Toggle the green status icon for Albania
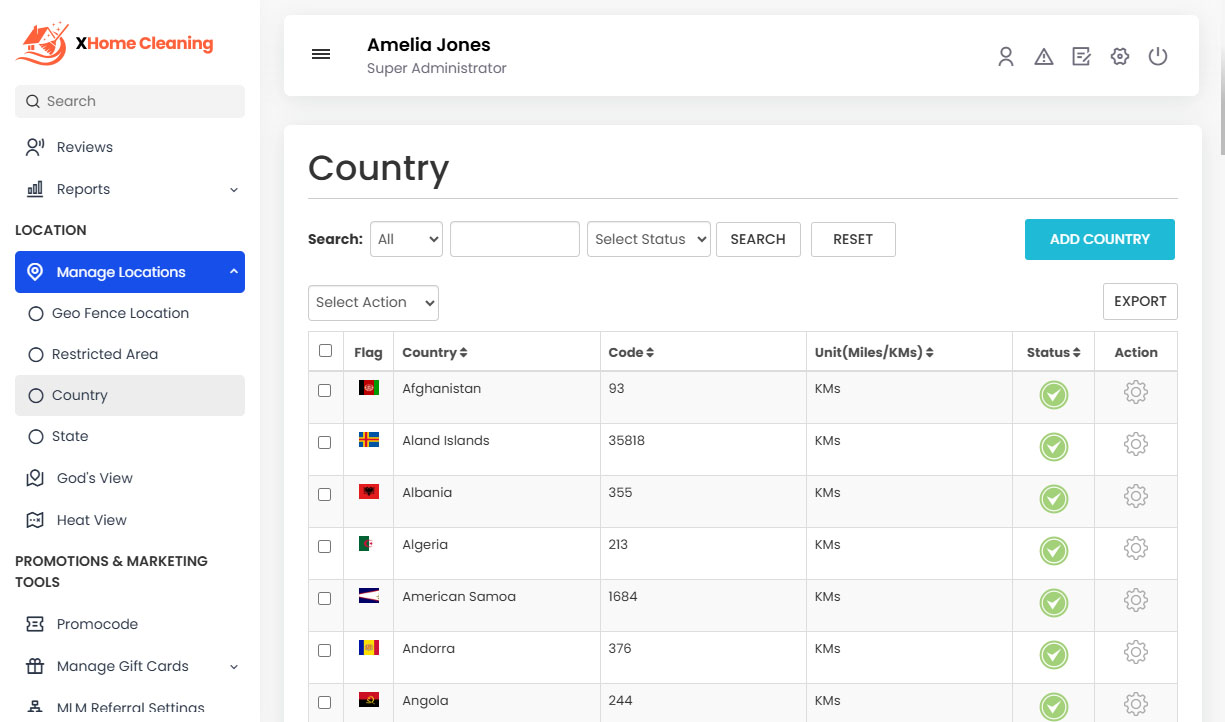The image size is (1225, 722). click(x=1053, y=498)
